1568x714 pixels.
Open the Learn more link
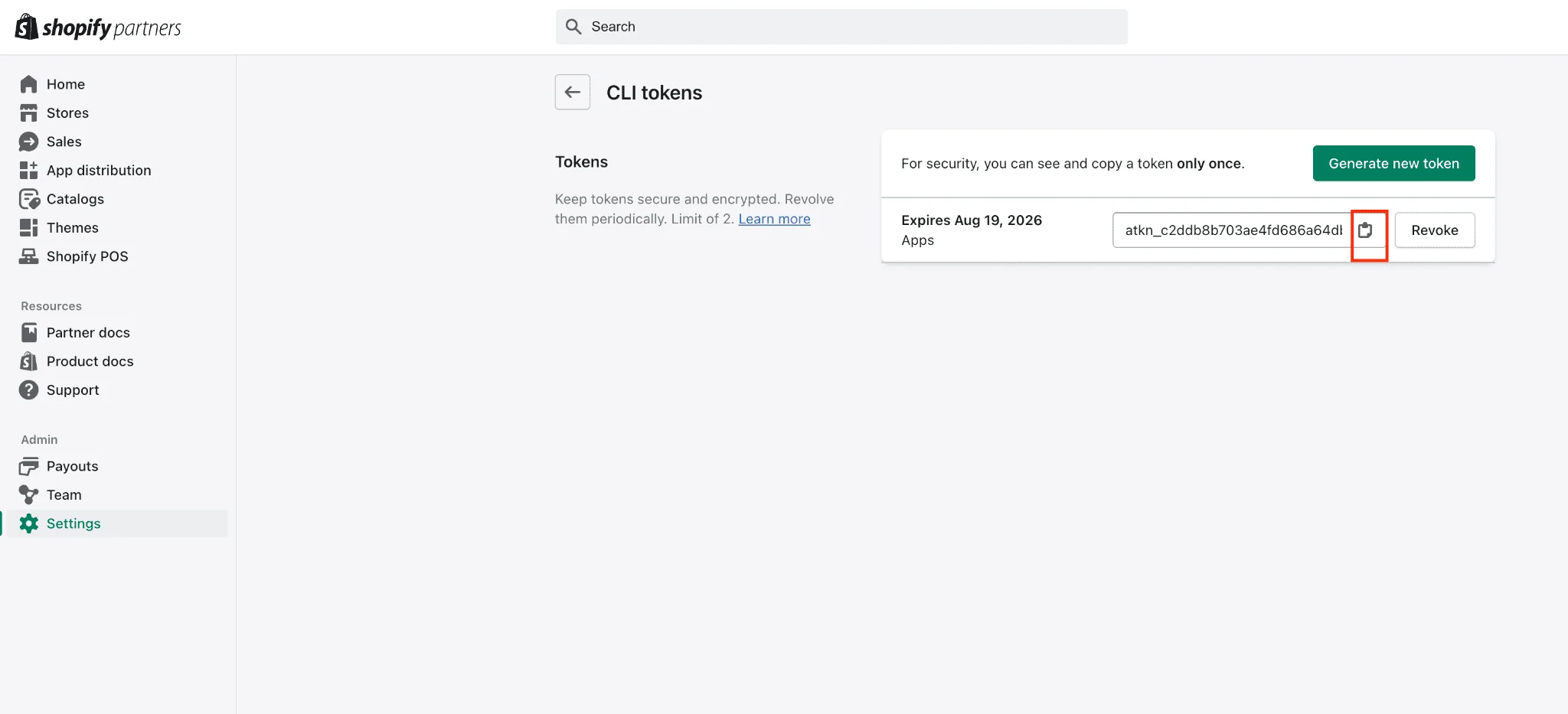tap(774, 219)
